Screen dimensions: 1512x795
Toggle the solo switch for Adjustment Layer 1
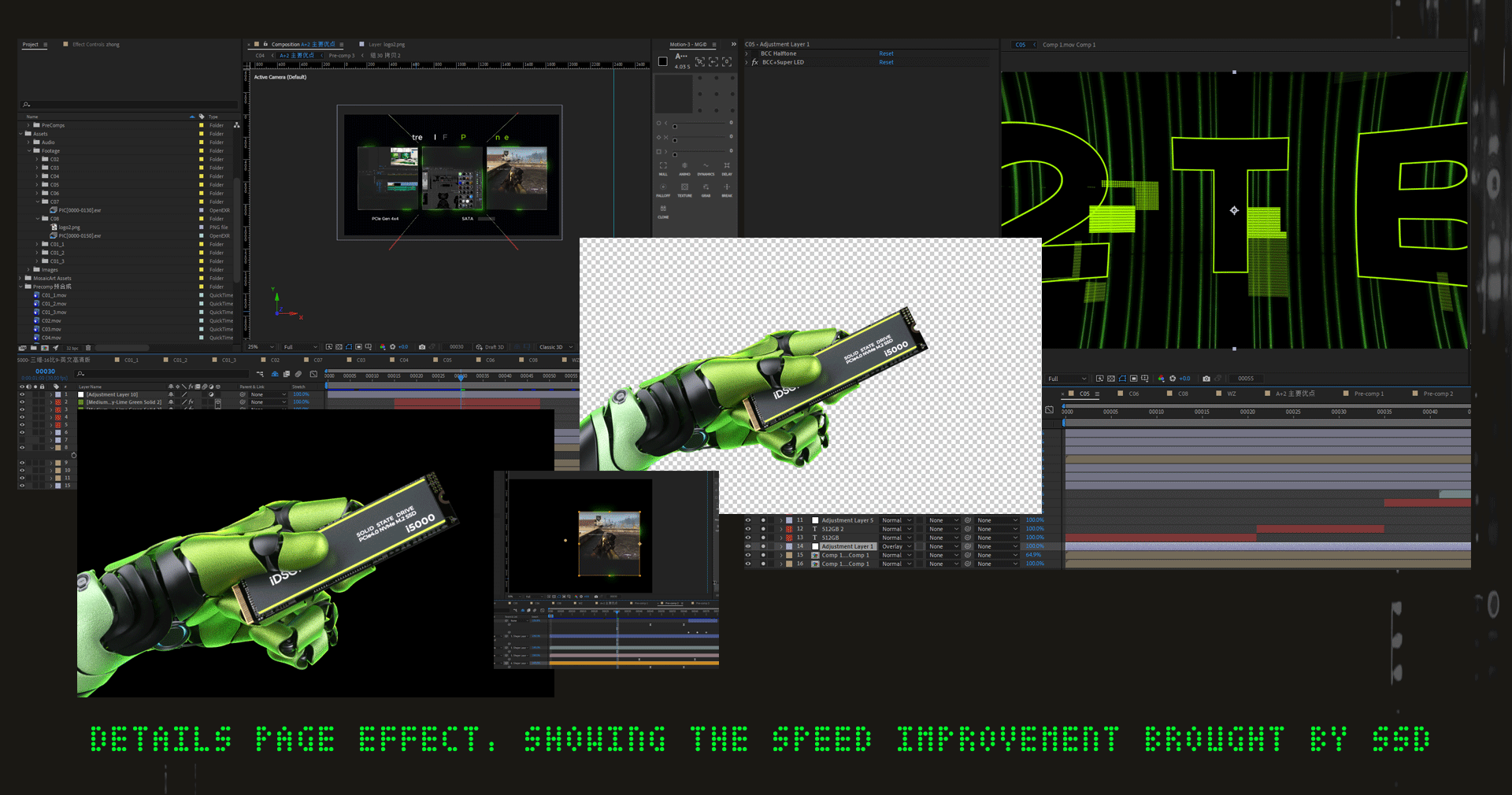[x=762, y=546]
